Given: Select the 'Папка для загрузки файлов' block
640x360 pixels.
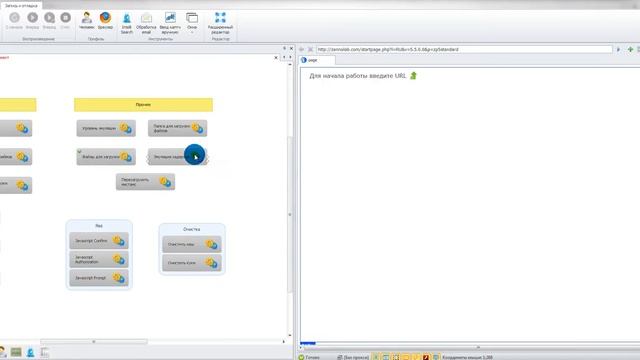Looking at the screenshot, I should pos(177,128).
